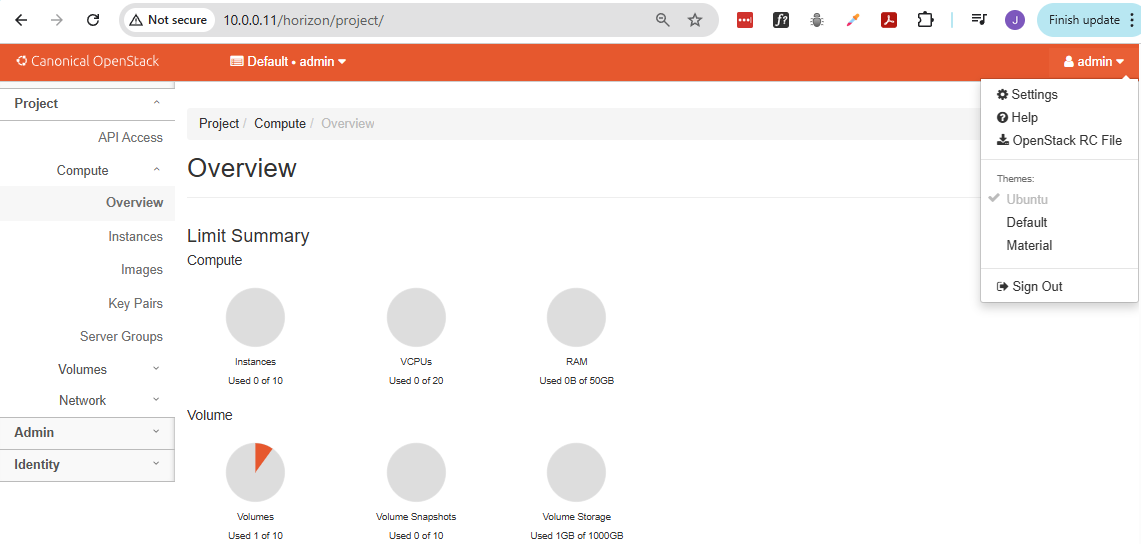
Task: Reload the page with browser refresh icon
Action: [x=93, y=20]
